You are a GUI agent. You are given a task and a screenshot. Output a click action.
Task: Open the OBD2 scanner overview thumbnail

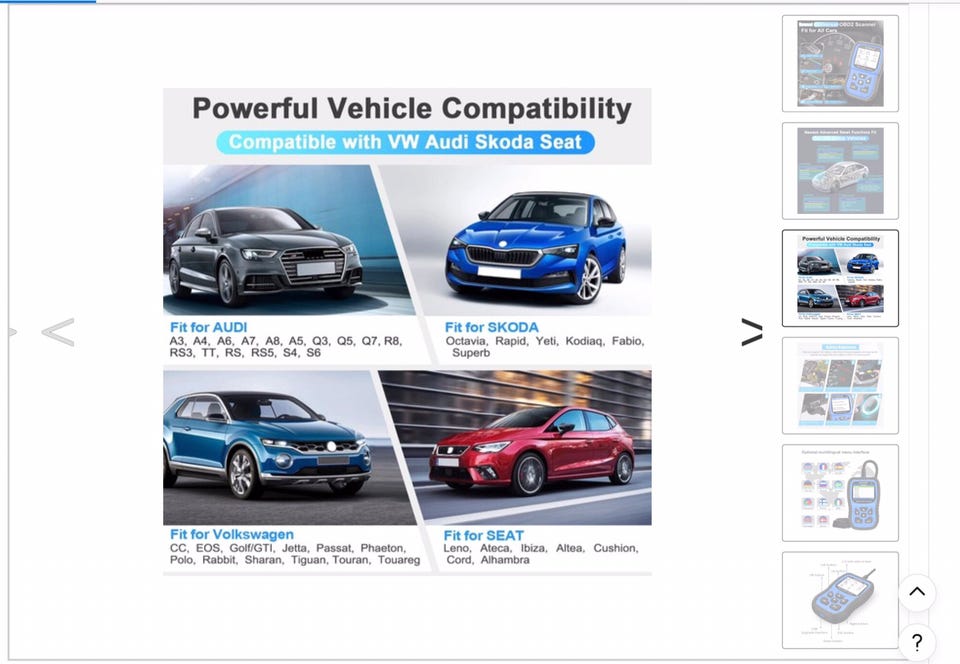[840, 64]
